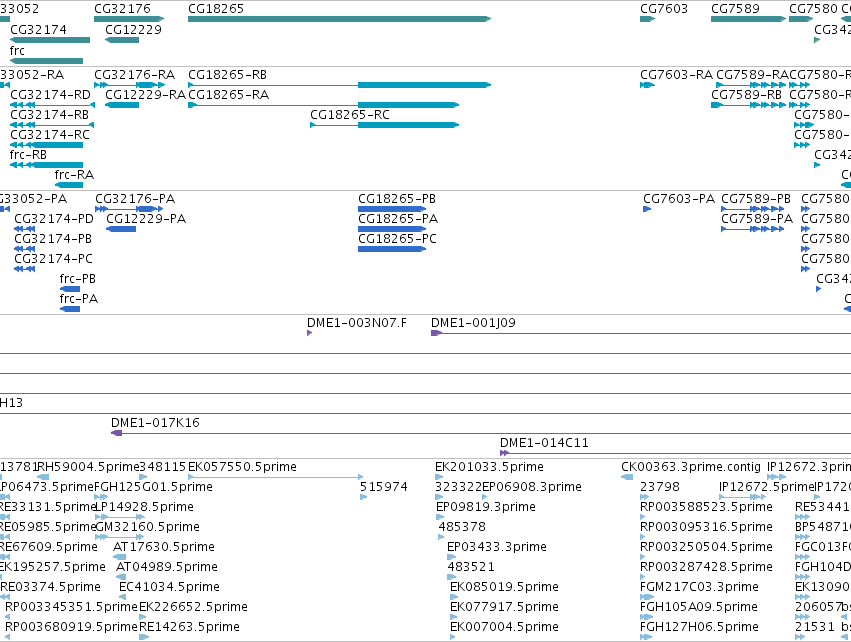This screenshot has width=851, height=642.
Task: Click the CG12229 gene label
Action: click(133, 29)
